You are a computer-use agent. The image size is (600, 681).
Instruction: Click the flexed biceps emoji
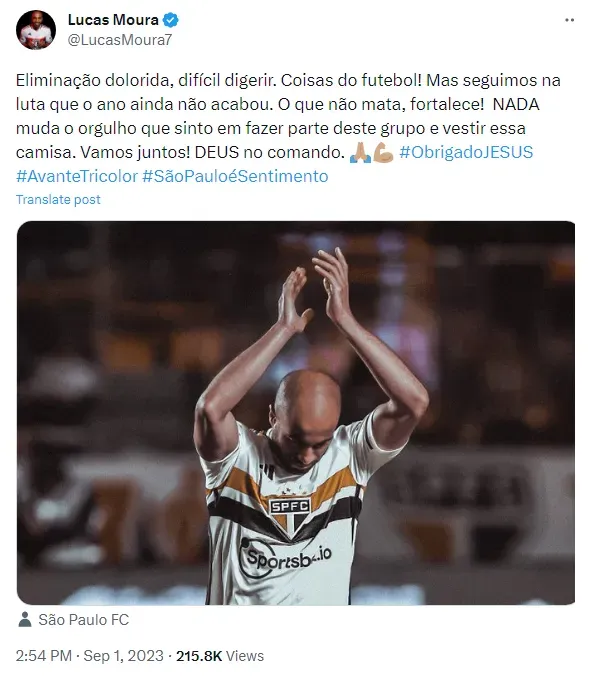383,152
